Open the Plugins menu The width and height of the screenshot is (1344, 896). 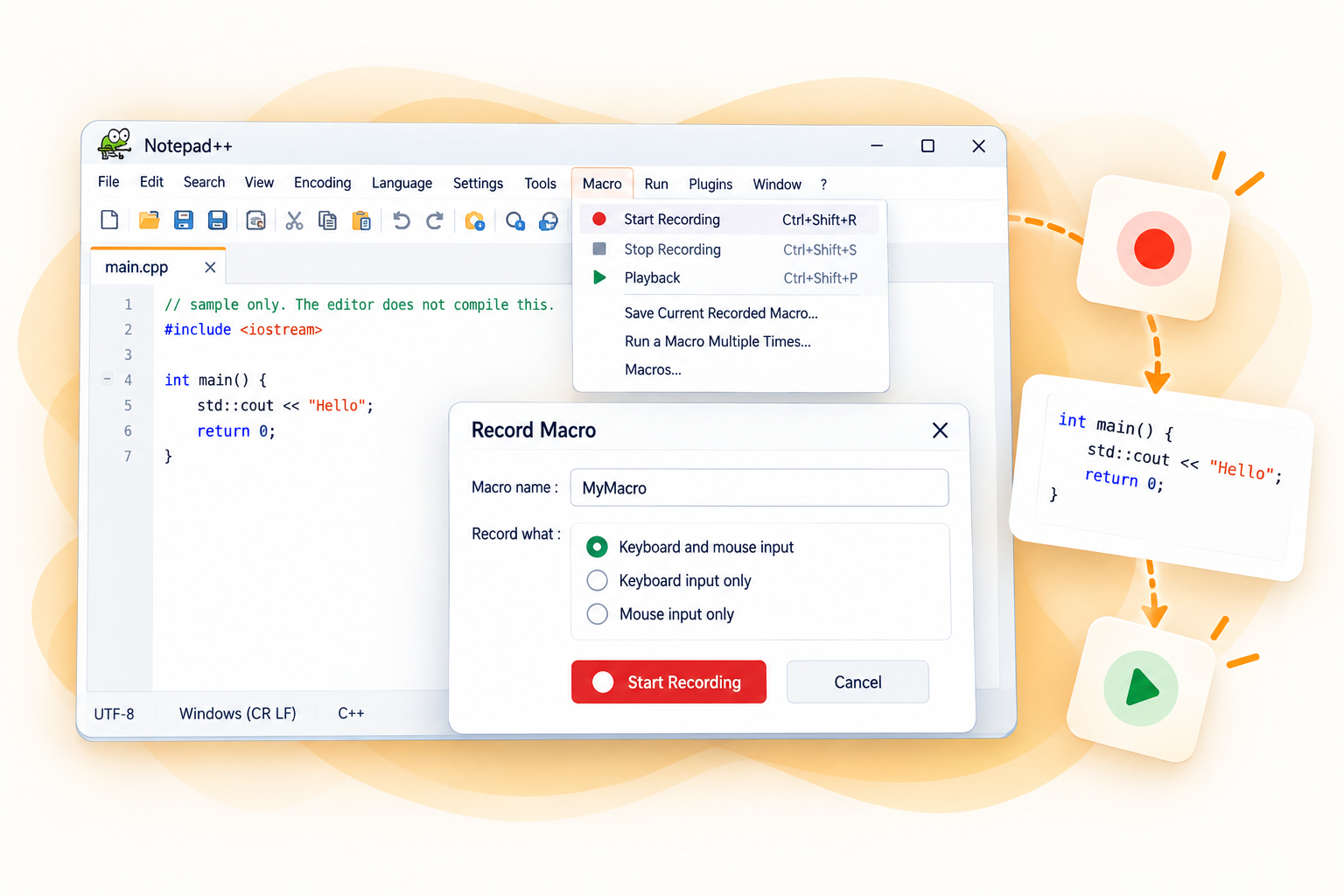[710, 184]
